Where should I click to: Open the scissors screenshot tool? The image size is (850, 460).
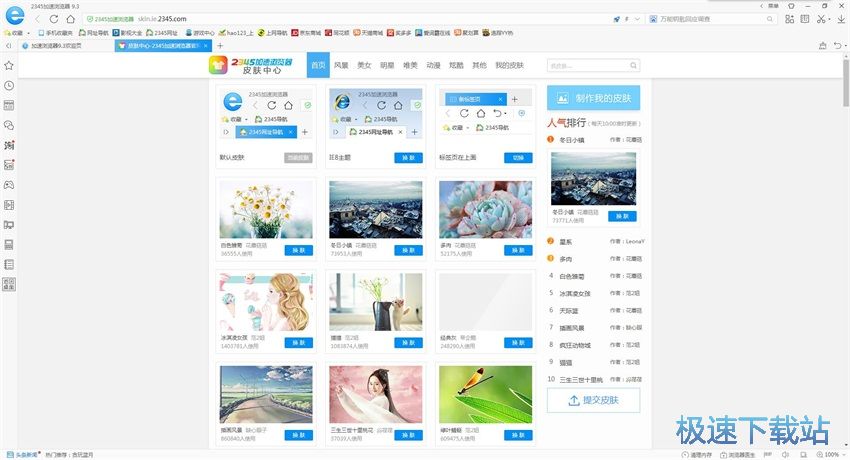(x=821, y=19)
